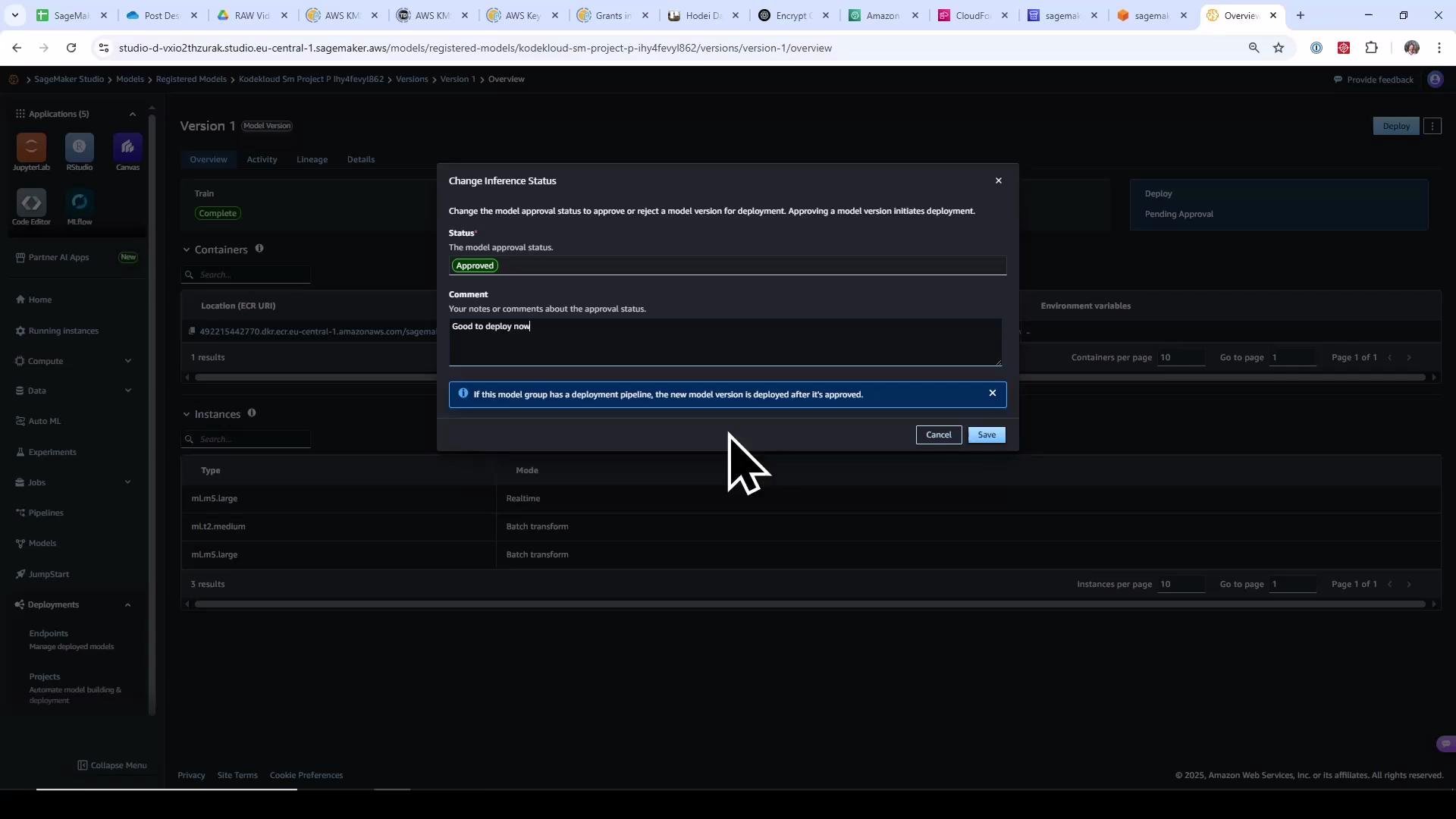Viewport: 1456px width, 819px height.
Task: Click Registered Models breadcrumb link
Action: pyautogui.click(x=191, y=79)
